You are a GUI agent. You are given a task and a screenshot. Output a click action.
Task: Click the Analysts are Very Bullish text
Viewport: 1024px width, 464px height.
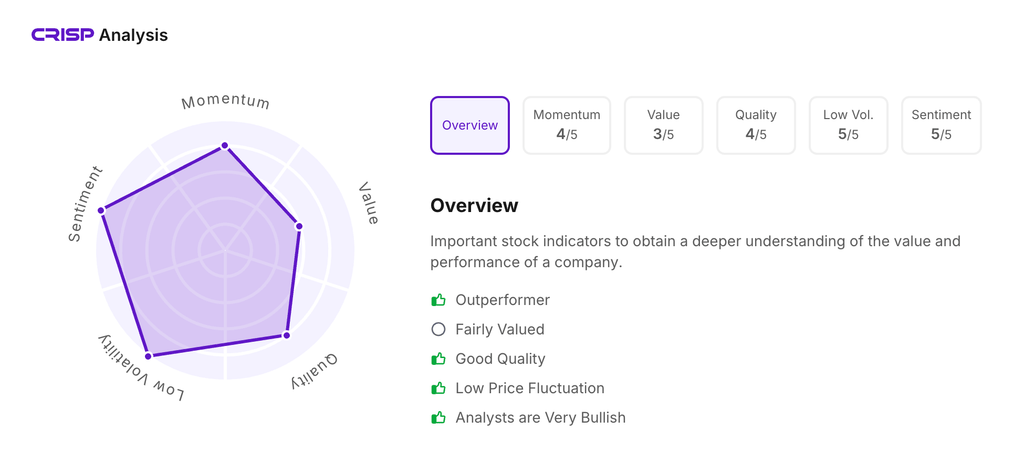tap(540, 418)
